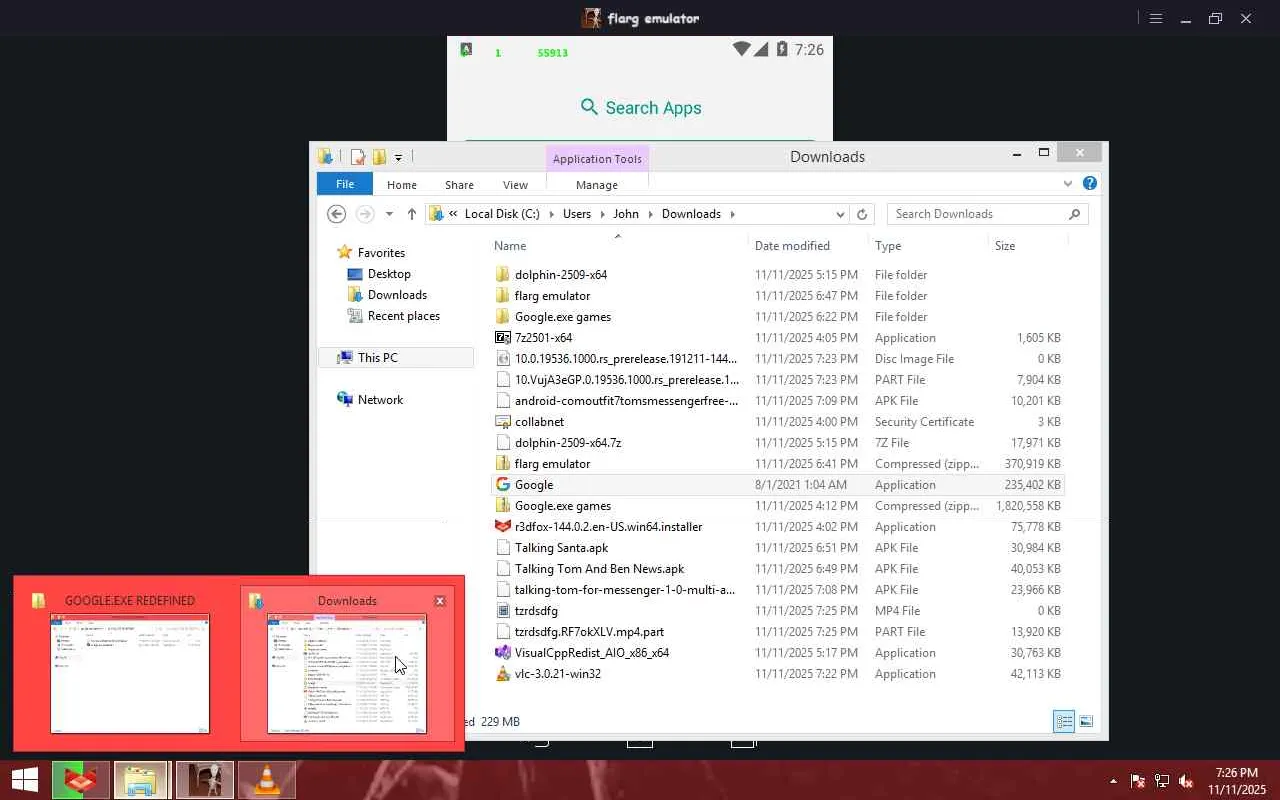Open Recent places in the navigation pane
Image resolution: width=1280 pixels, height=800 pixels.
[403, 316]
